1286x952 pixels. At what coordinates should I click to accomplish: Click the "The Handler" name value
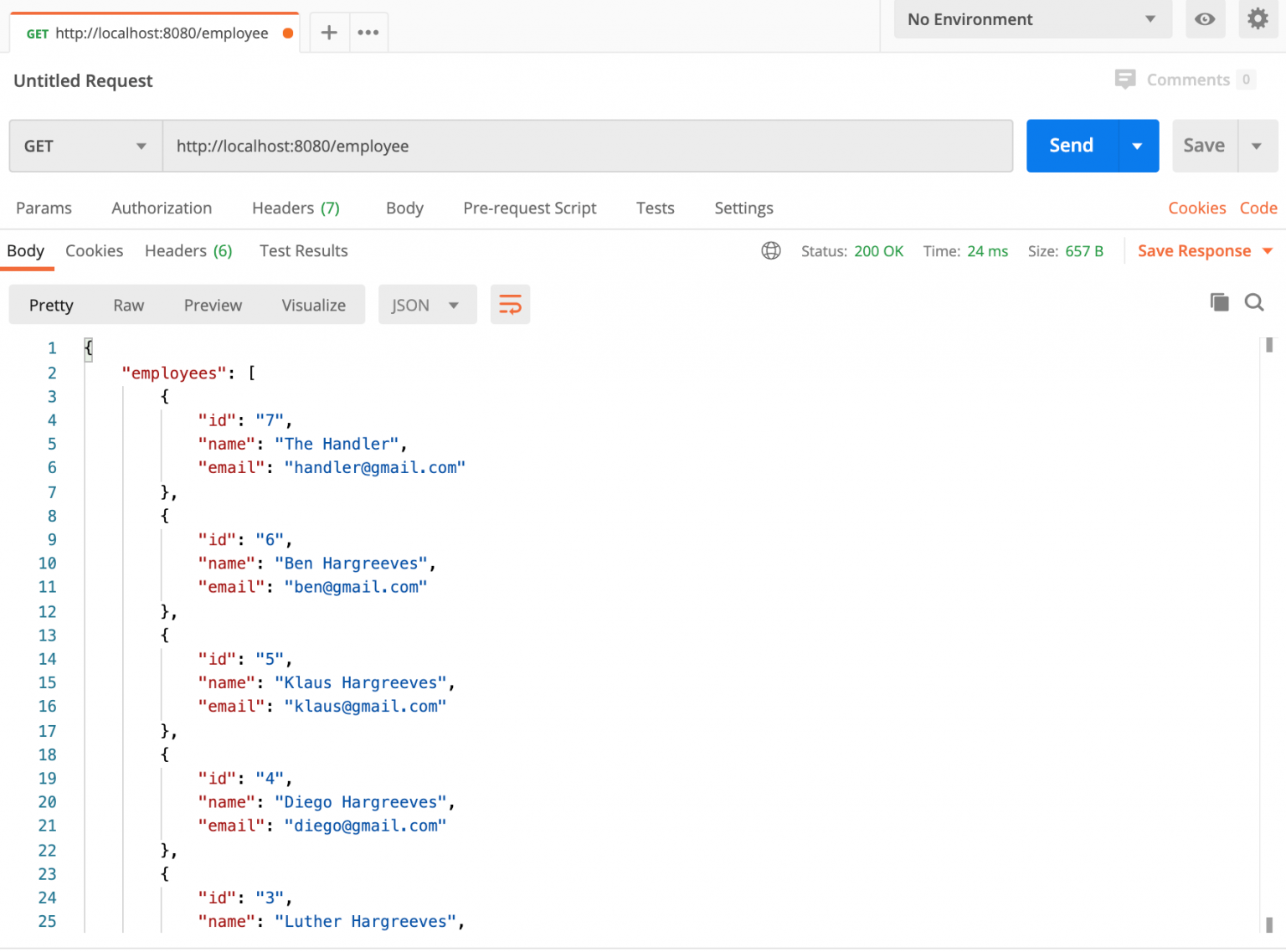(x=337, y=444)
